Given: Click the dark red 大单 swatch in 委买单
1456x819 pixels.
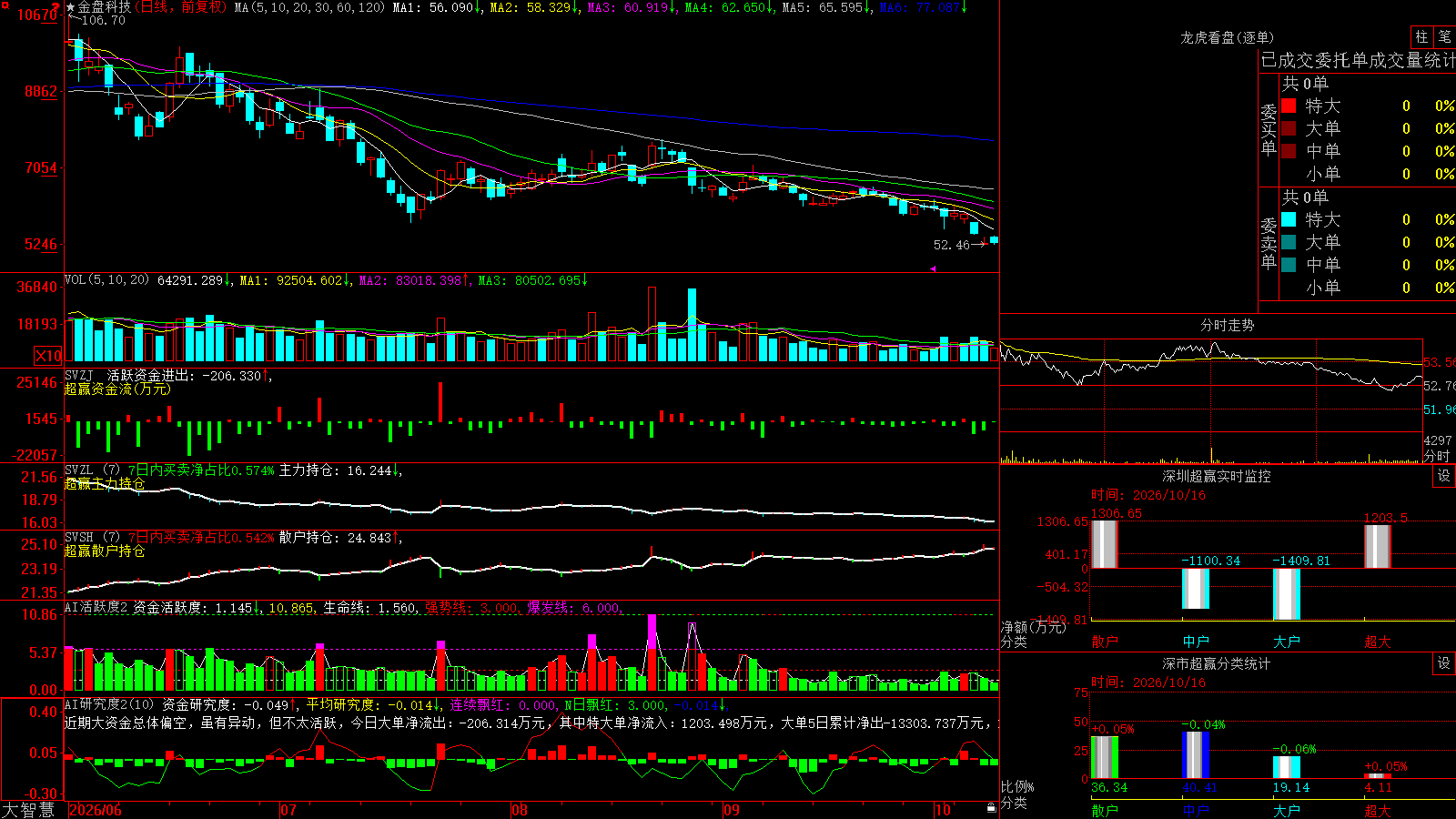Looking at the screenshot, I should [x=1289, y=128].
